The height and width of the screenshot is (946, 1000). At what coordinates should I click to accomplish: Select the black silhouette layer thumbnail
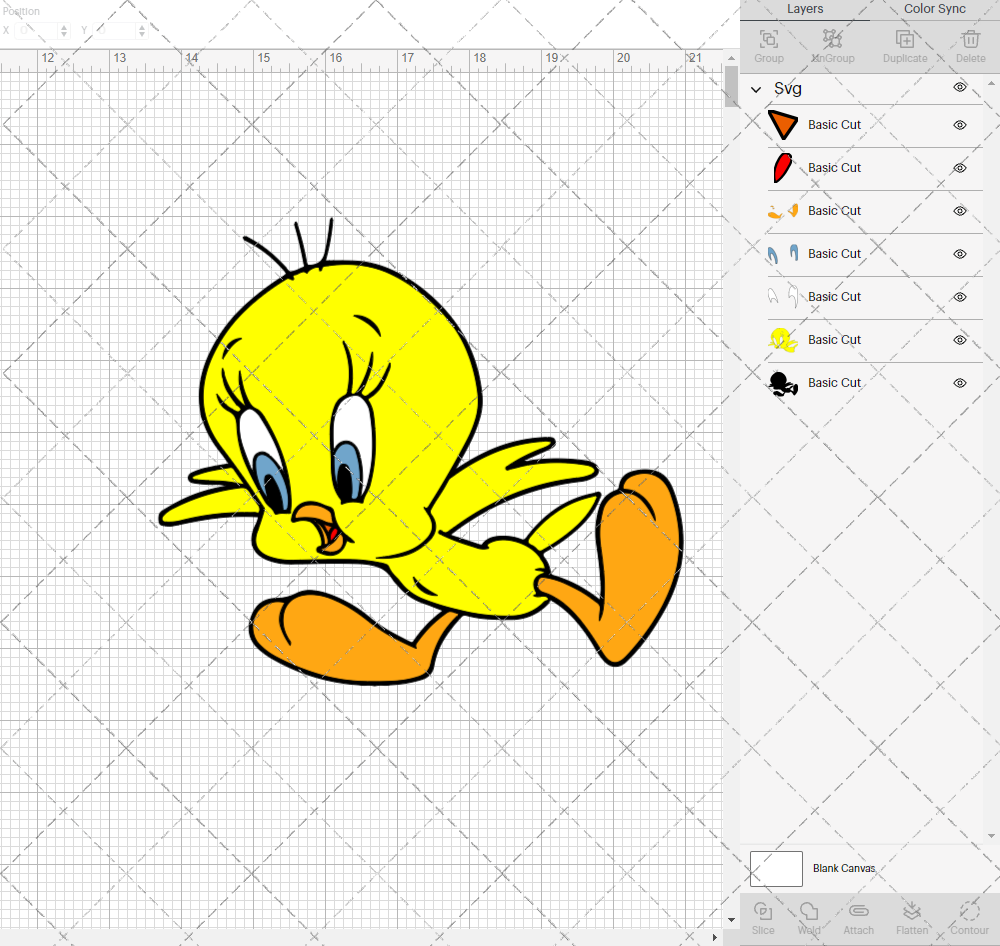pos(783,383)
